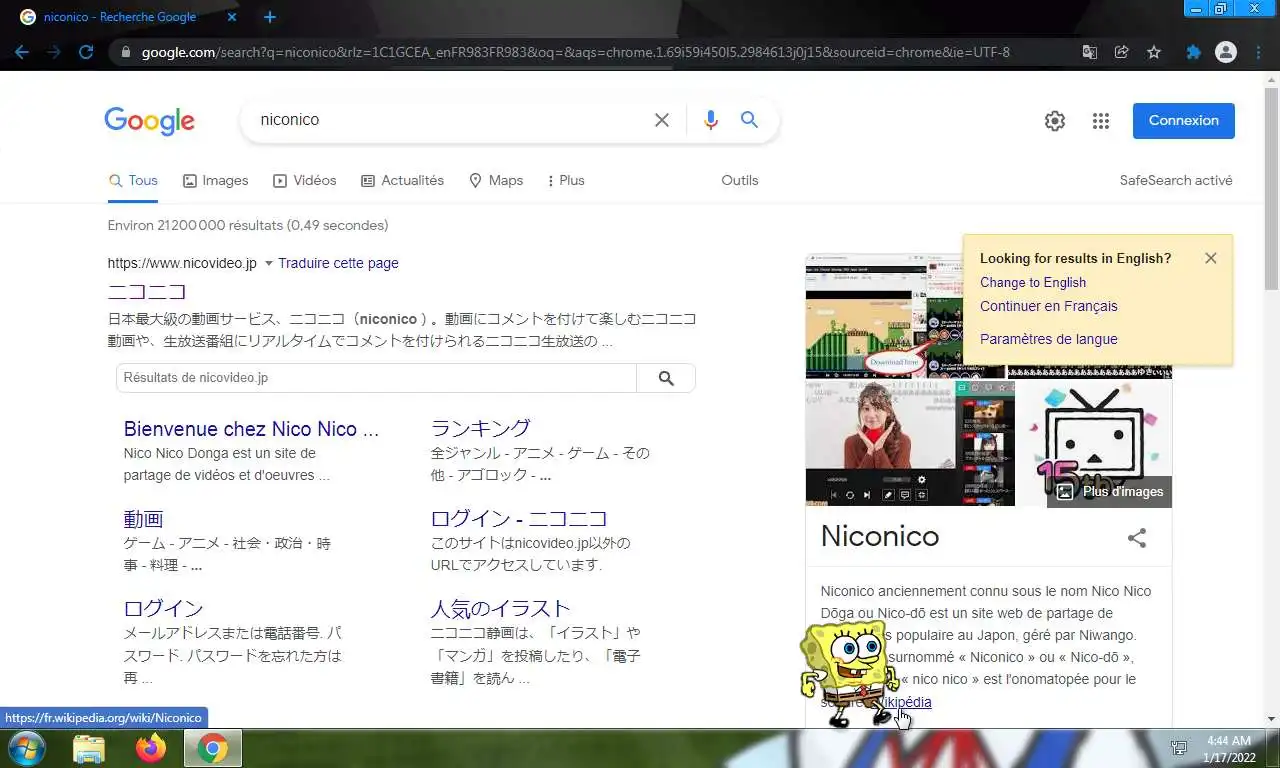Image resolution: width=1280 pixels, height=768 pixels.
Task: Click the padlock site info icon
Action: pos(125,52)
